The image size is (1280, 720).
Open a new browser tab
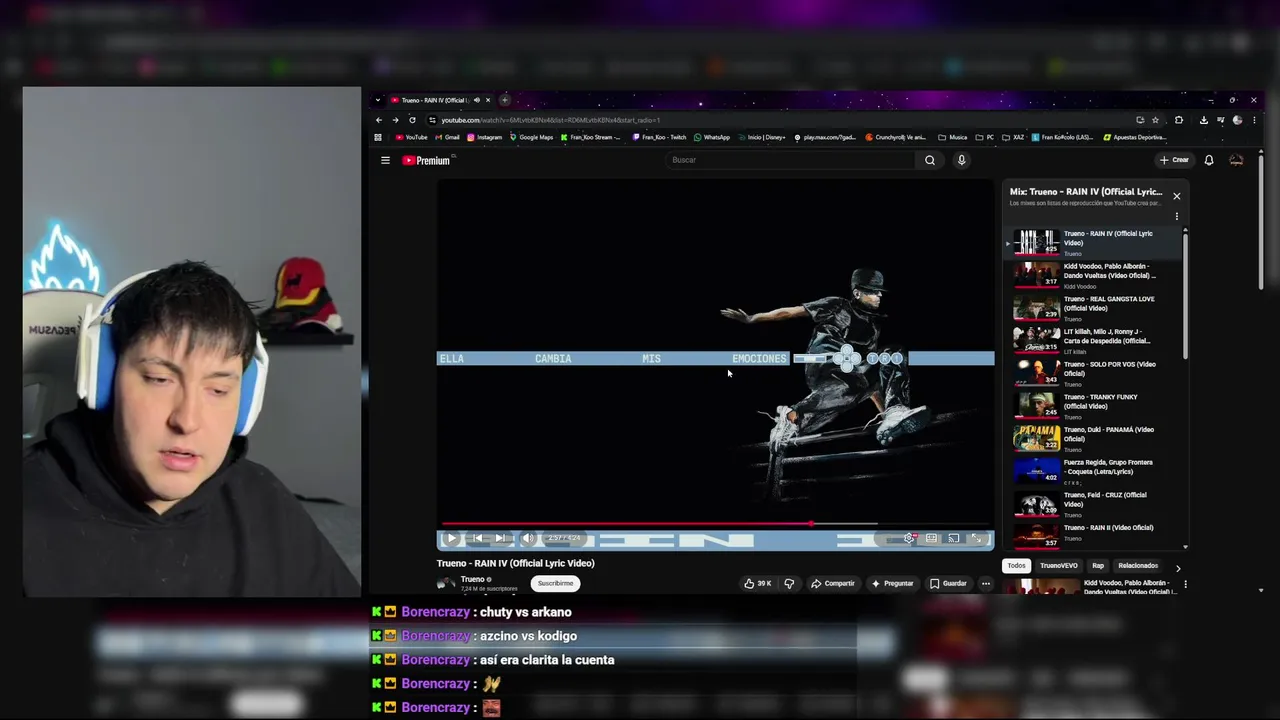click(x=505, y=100)
